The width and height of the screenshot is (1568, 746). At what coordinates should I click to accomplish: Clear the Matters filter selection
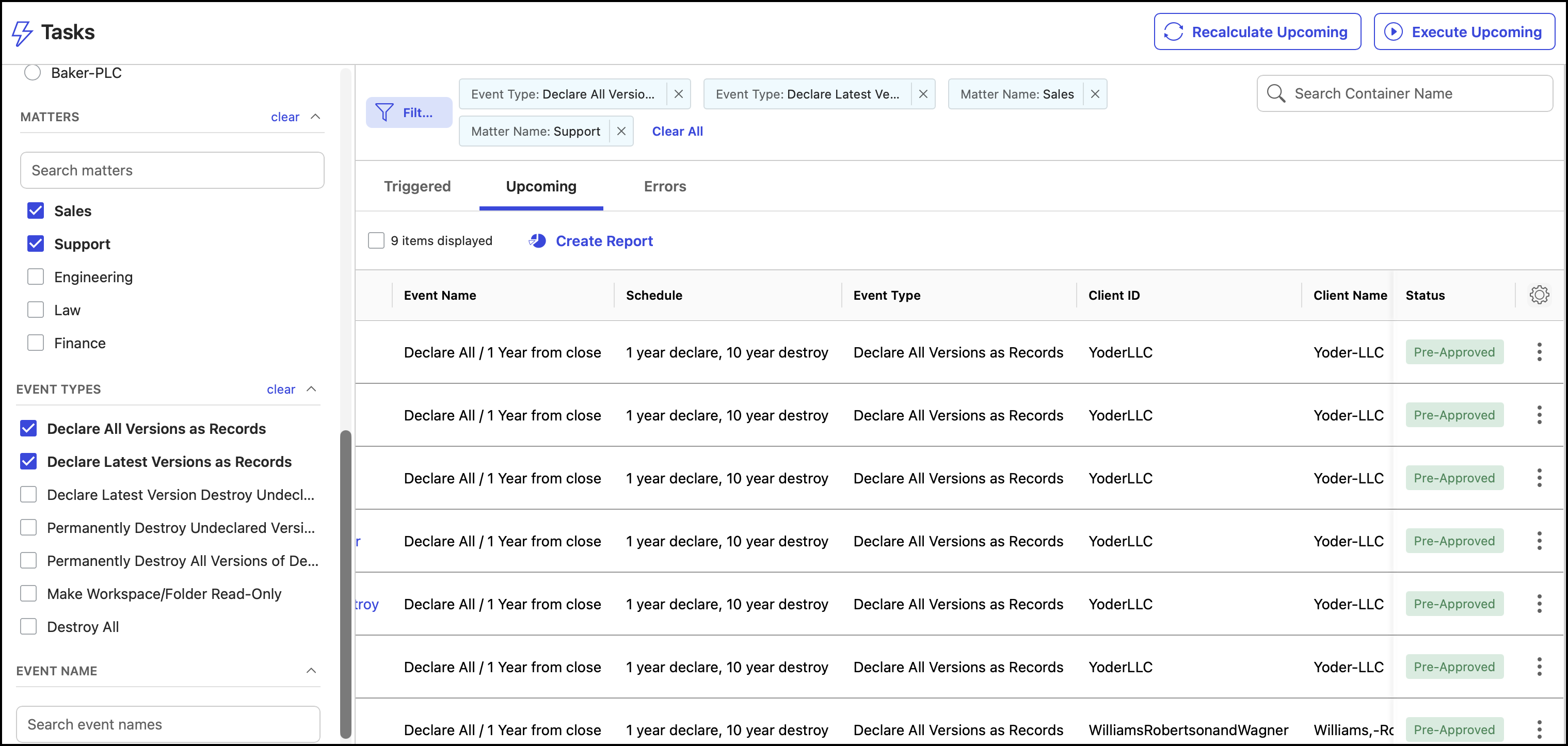click(x=285, y=117)
